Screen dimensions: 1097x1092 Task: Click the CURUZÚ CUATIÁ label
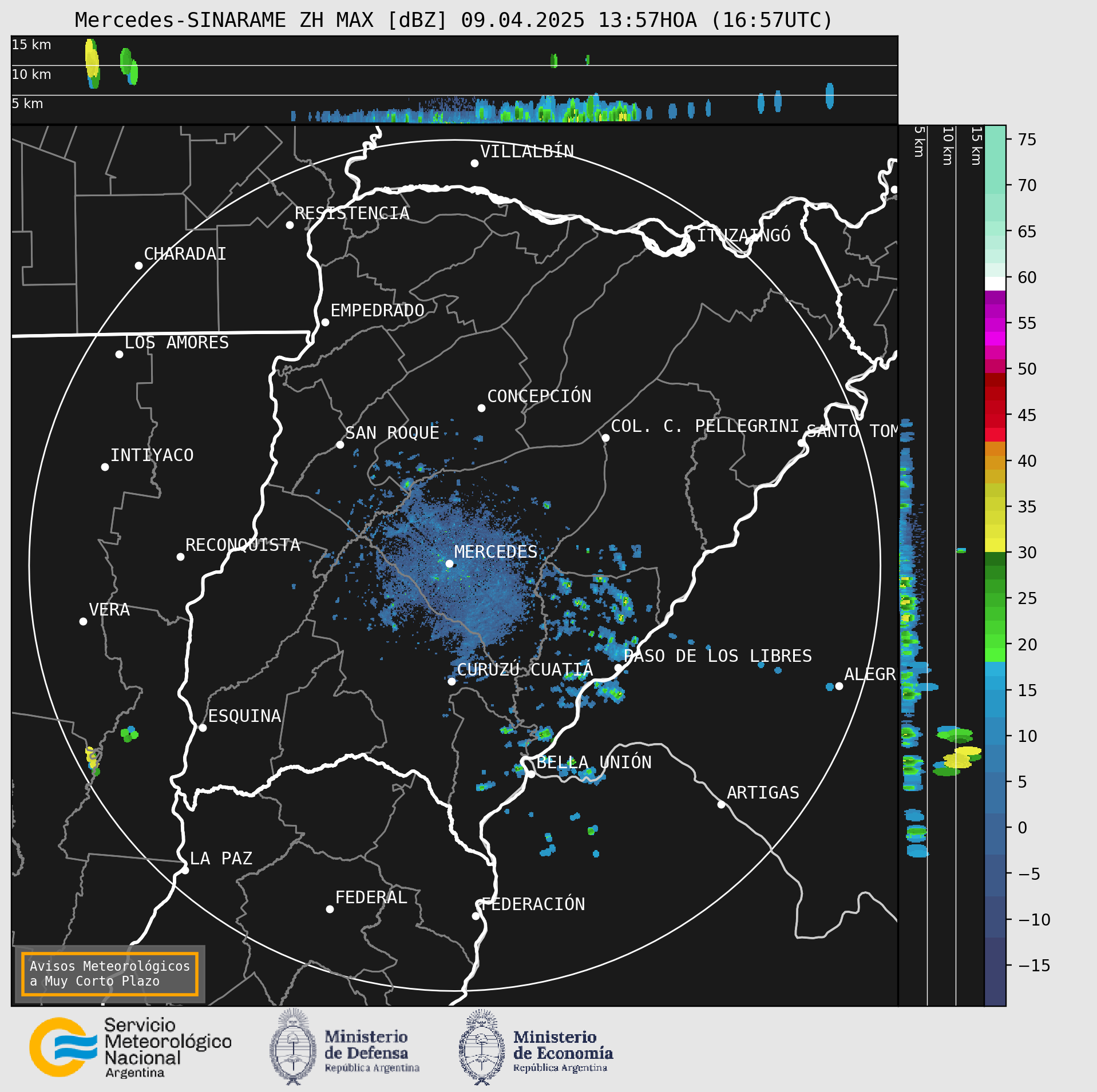tap(525, 669)
